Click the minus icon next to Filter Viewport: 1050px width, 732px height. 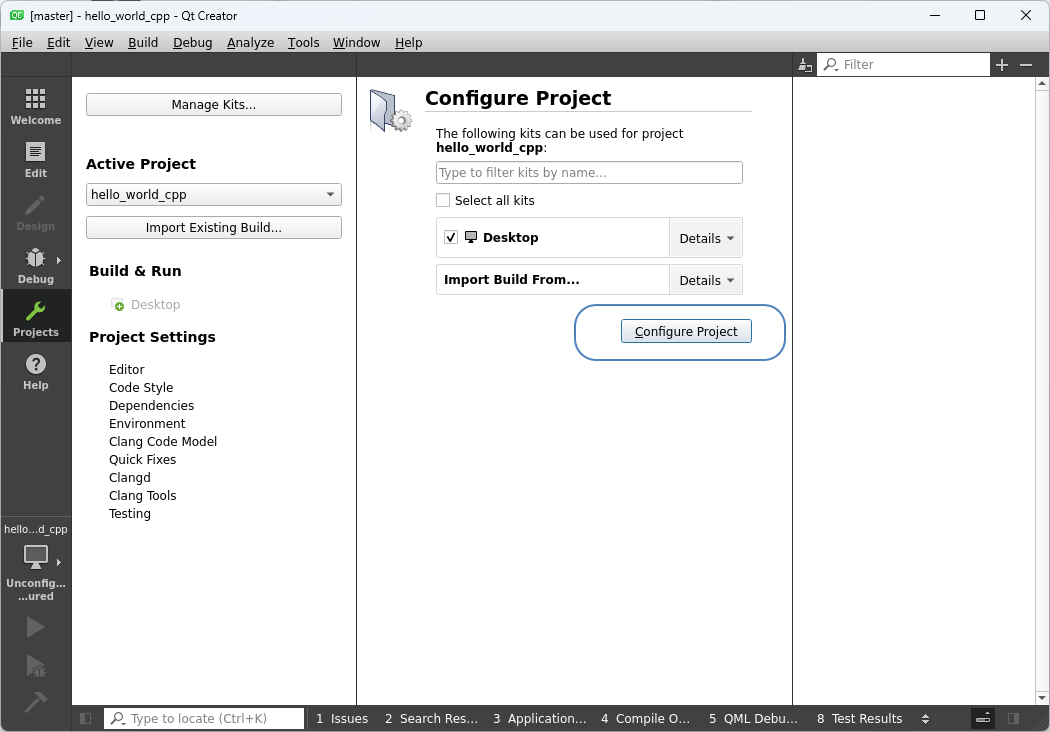[1026, 65]
